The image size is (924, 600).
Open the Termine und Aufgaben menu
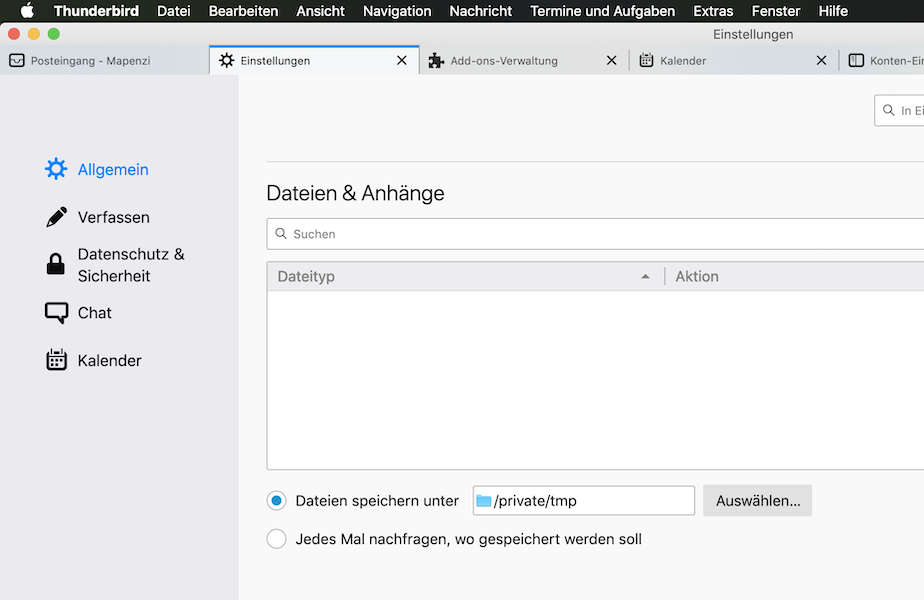tap(602, 11)
